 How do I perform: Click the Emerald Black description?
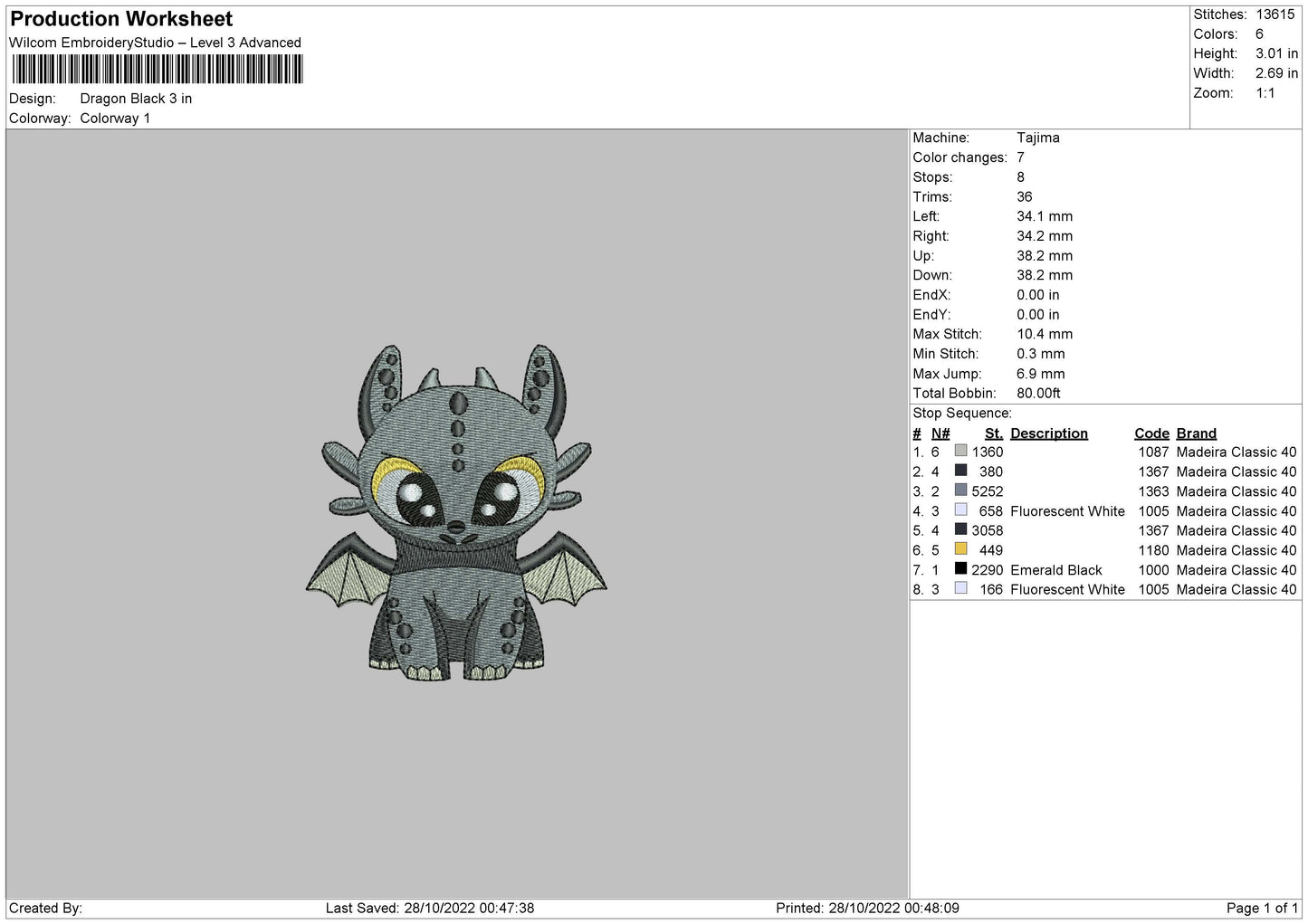(x=1056, y=570)
